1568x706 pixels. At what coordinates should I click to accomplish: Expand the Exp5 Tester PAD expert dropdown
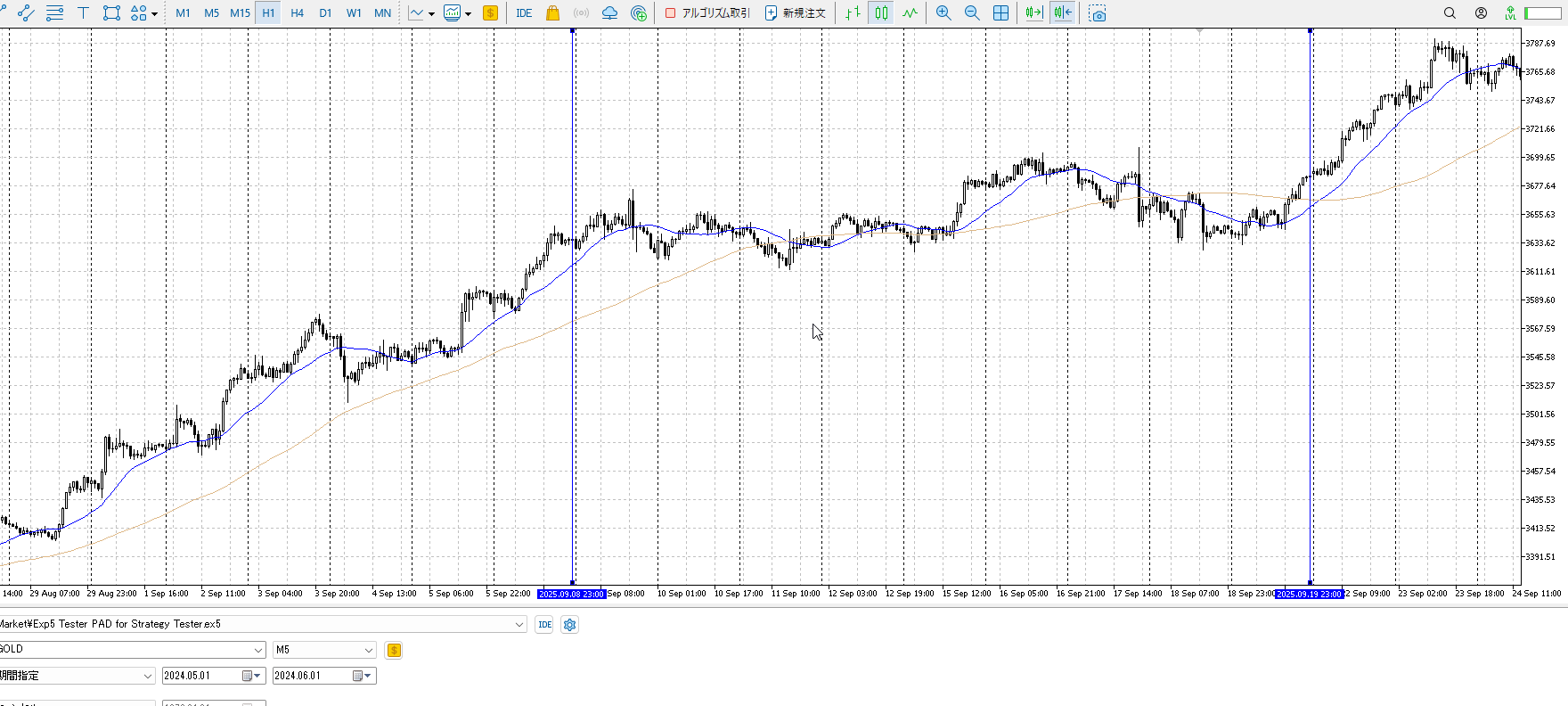pyautogui.click(x=519, y=624)
